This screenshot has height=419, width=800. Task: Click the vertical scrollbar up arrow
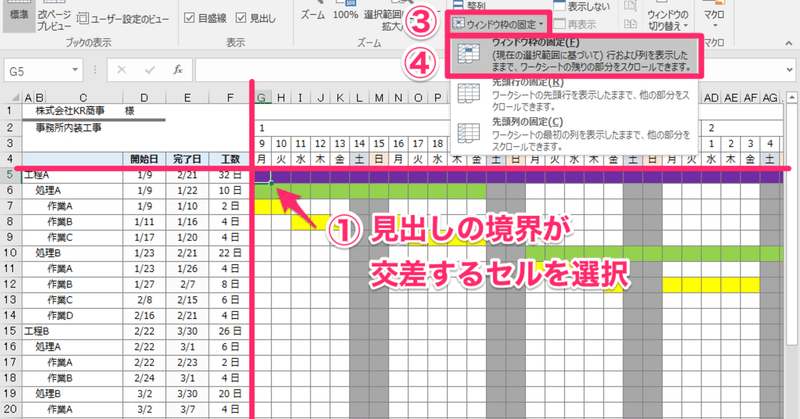[792, 97]
